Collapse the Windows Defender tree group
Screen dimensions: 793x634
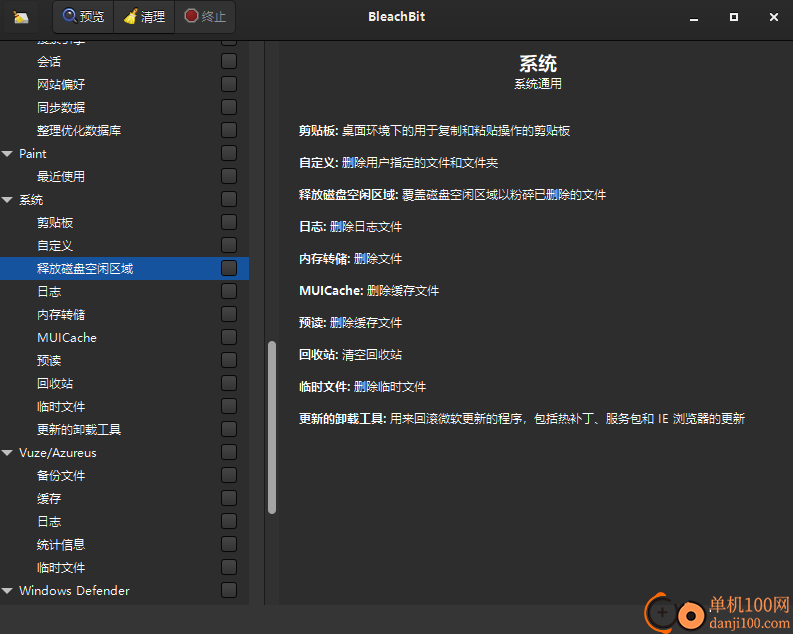pyautogui.click(x=7, y=591)
